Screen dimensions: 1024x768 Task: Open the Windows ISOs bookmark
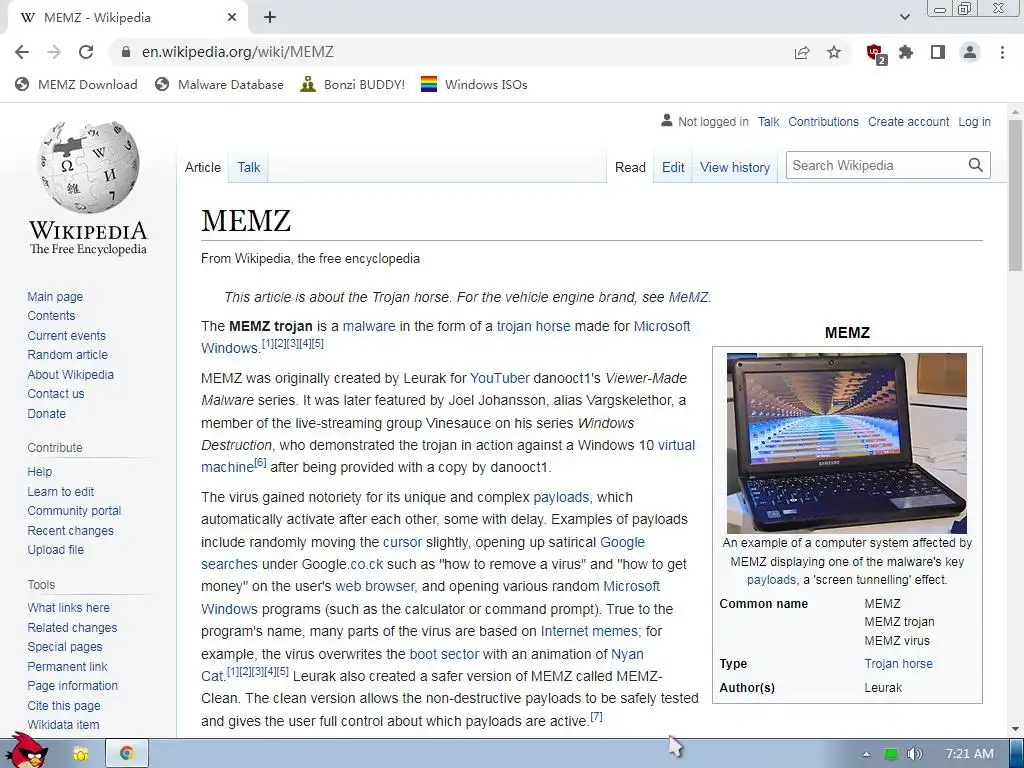click(x=474, y=84)
